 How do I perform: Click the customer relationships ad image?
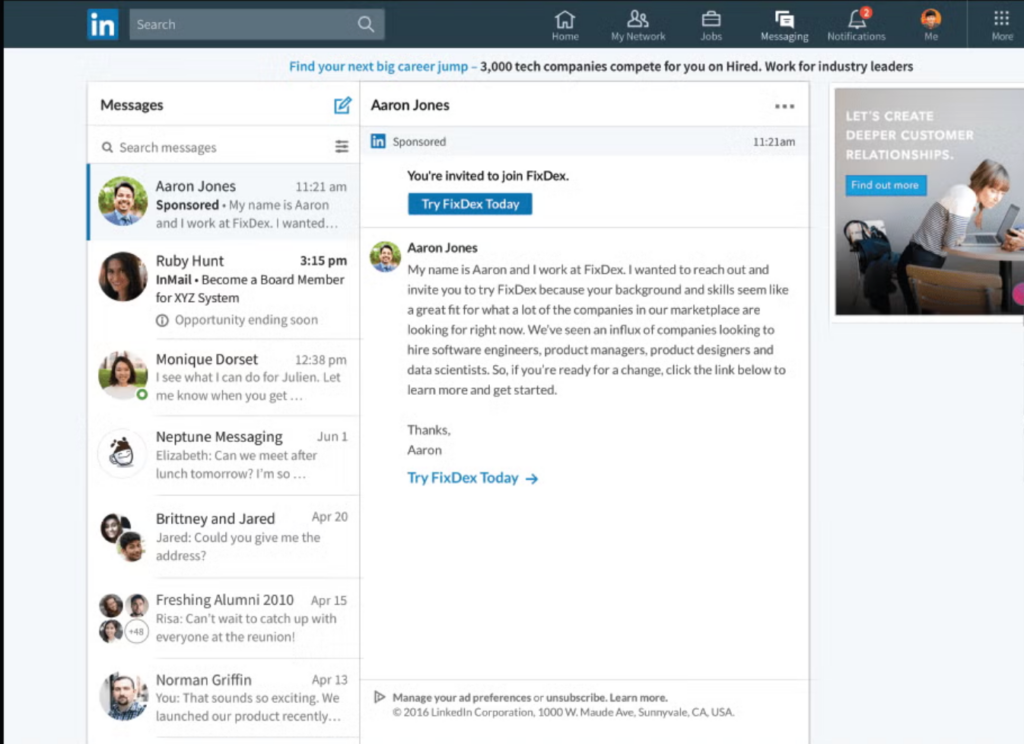point(929,201)
